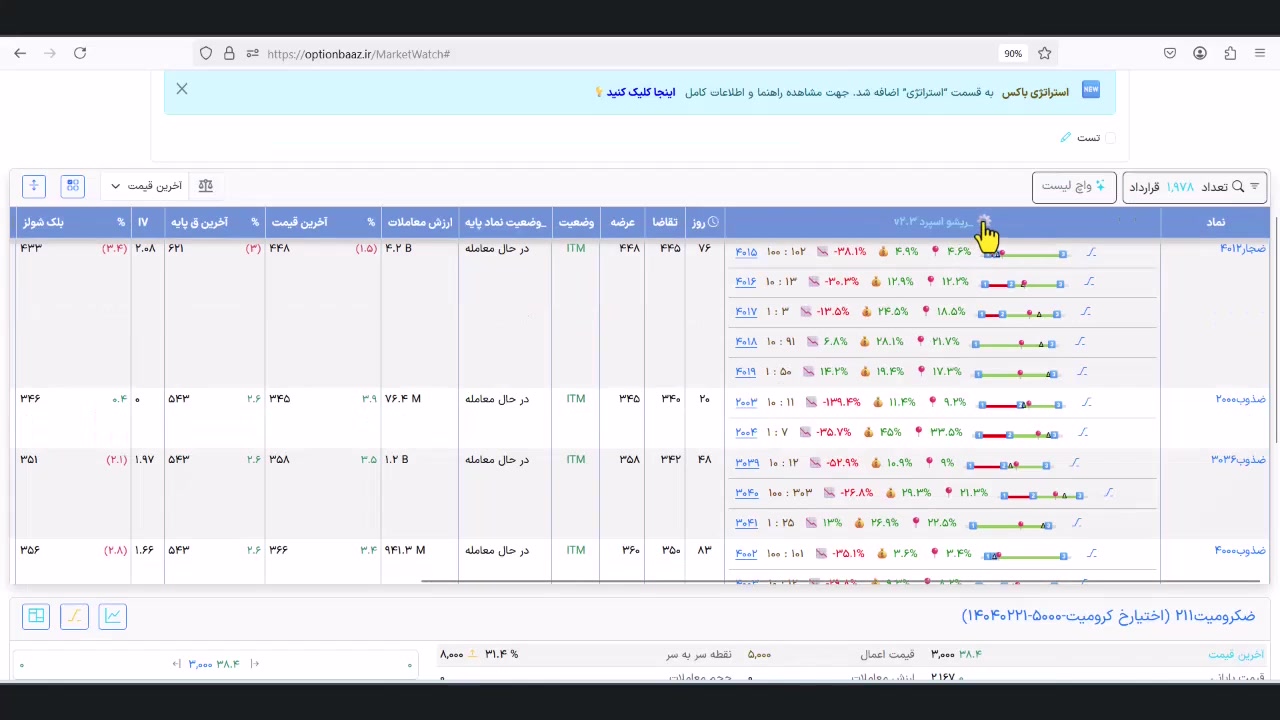Viewport: 1280px width, 720px height.
Task: Open the Pocket save icon
Action: (x=1170, y=54)
